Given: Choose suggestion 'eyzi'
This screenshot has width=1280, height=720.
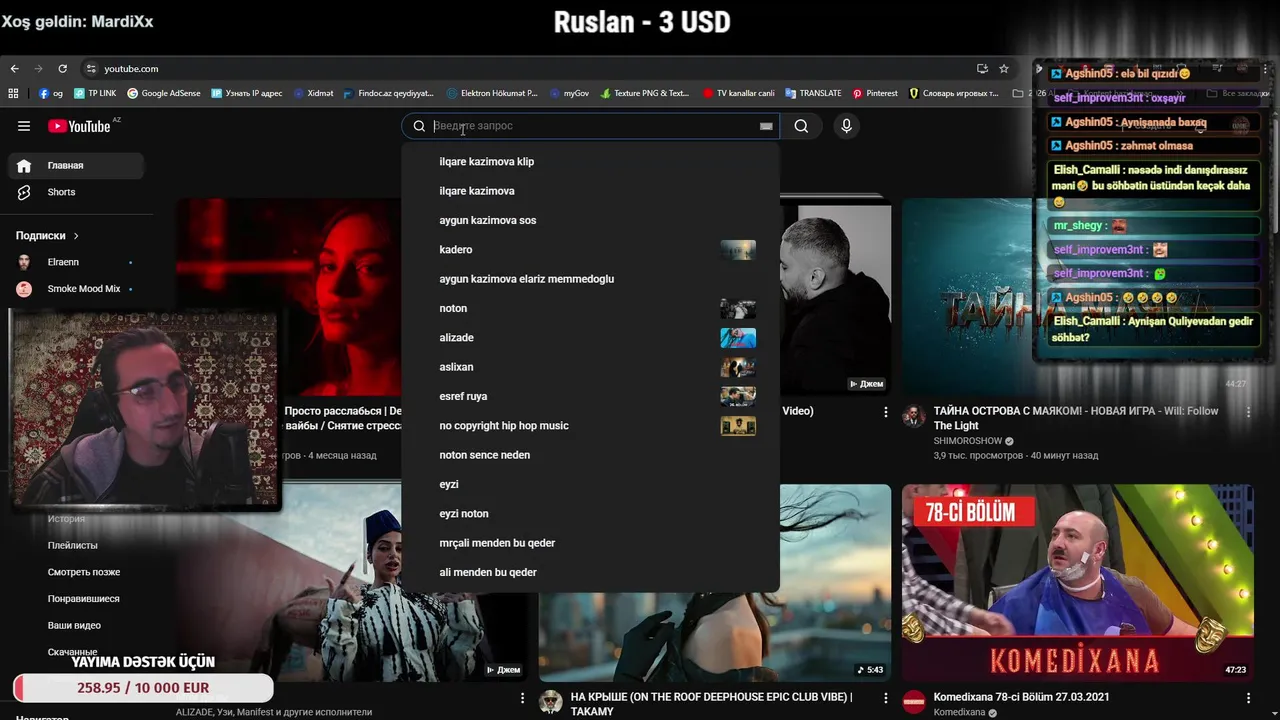Looking at the screenshot, I should 590,484.
